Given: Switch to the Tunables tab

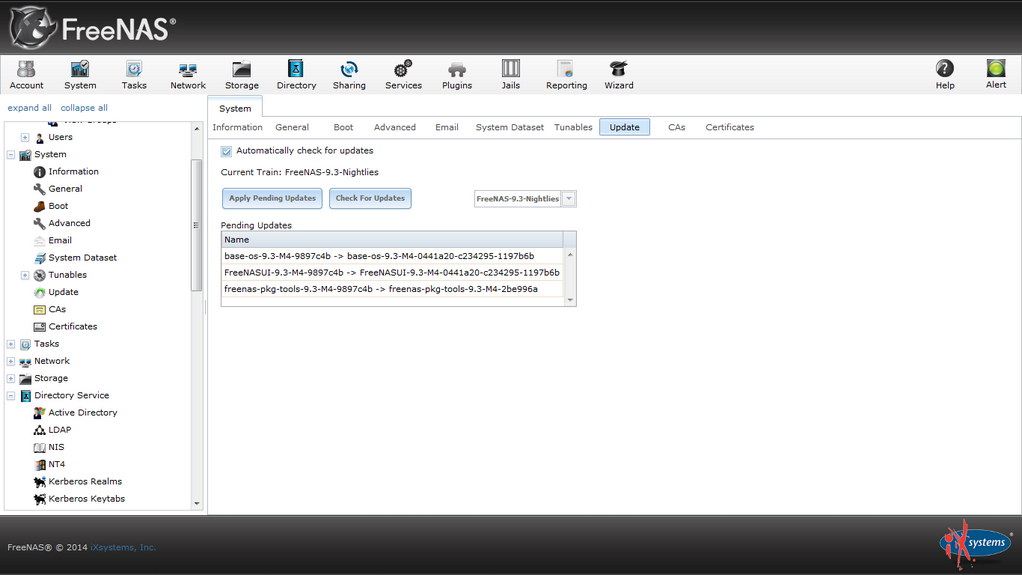Looking at the screenshot, I should (x=573, y=127).
